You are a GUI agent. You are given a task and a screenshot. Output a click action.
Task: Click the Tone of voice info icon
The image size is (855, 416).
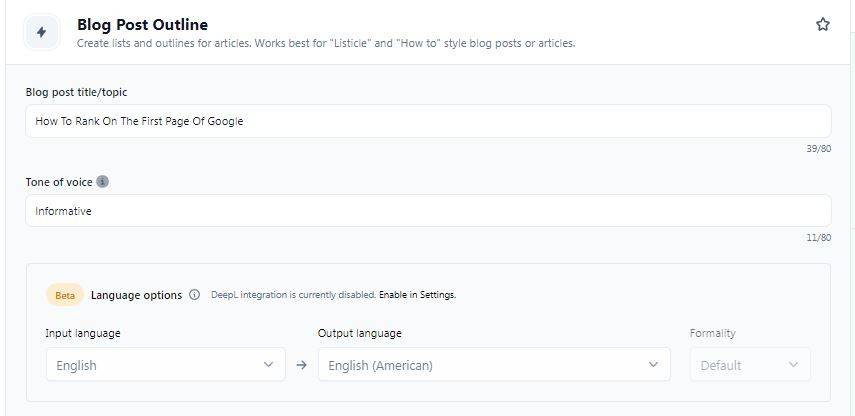pyautogui.click(x=103, y=182)
